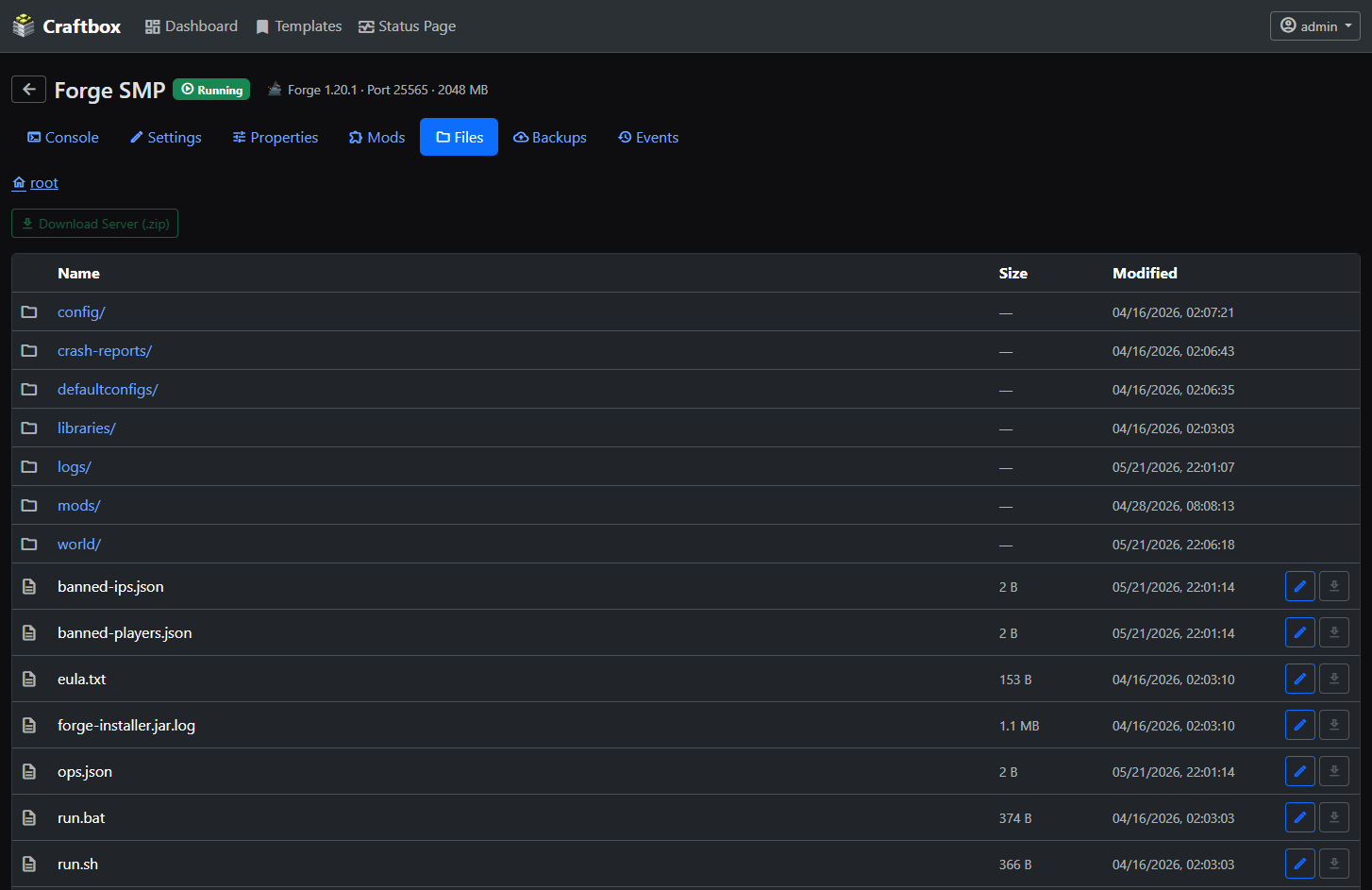This screenshot has height=890, width=1372.
Task: Switch to the Console tab
Action: coord(63,138)
